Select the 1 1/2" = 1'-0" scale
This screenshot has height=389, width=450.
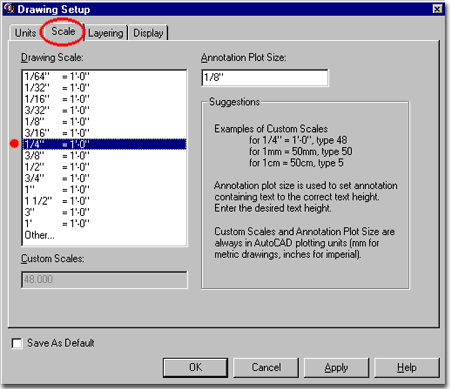point(104,201)
